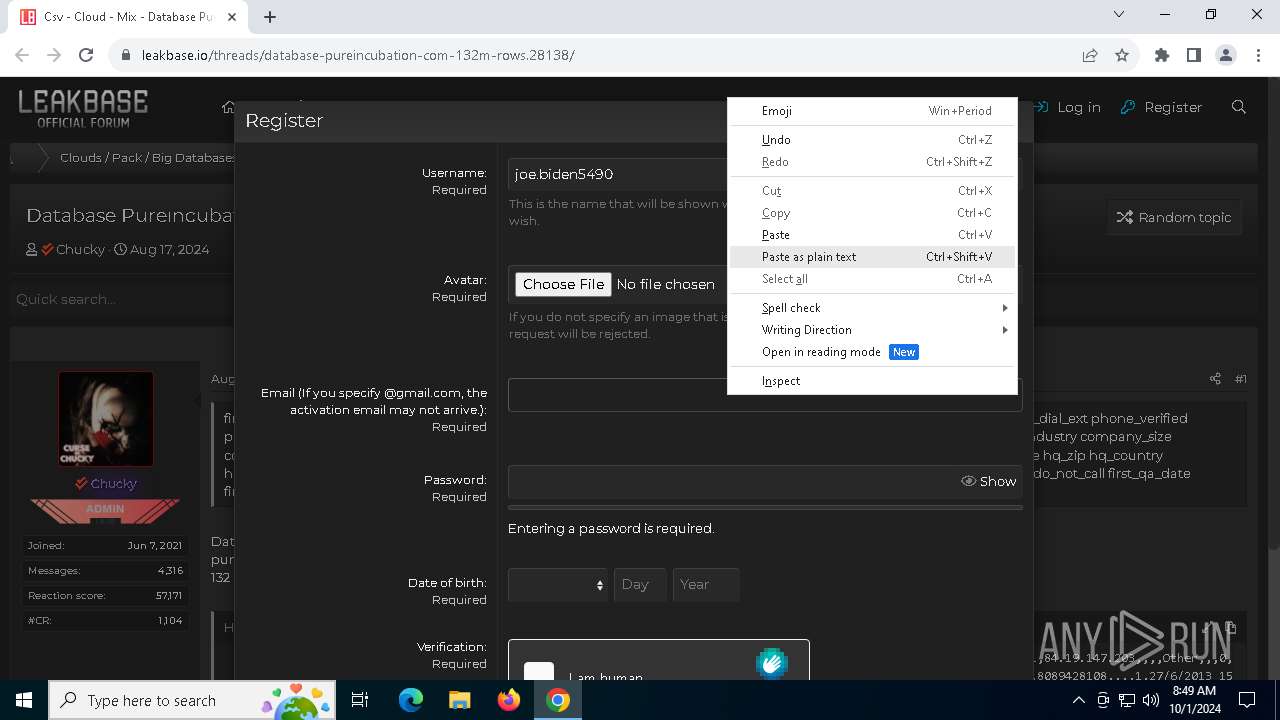This screenshot has width=1280, height=720.
Task: Click the Clouds / Pack / Big Databases breadcrumb
Action: pyautogui.click(x=147, y=158)
